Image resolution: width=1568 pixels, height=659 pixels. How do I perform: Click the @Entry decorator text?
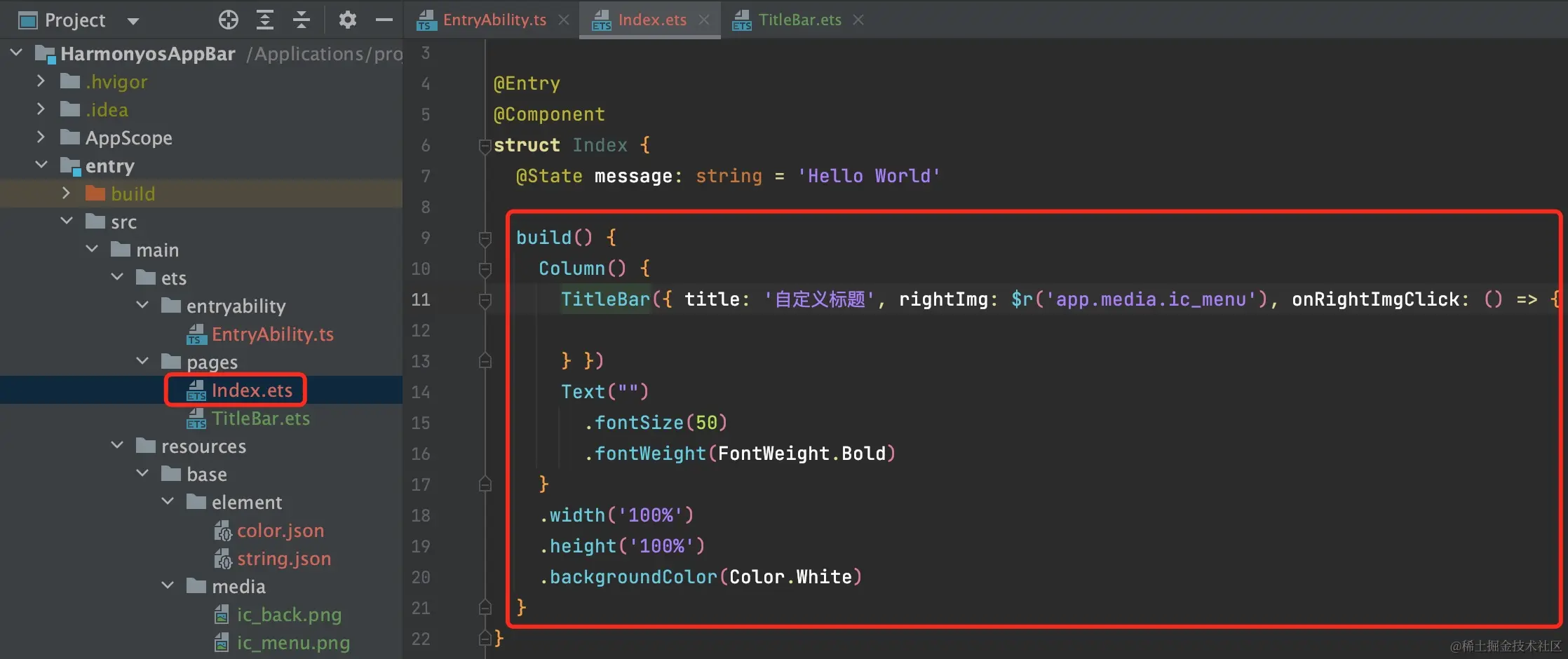[x=527, y=84]
